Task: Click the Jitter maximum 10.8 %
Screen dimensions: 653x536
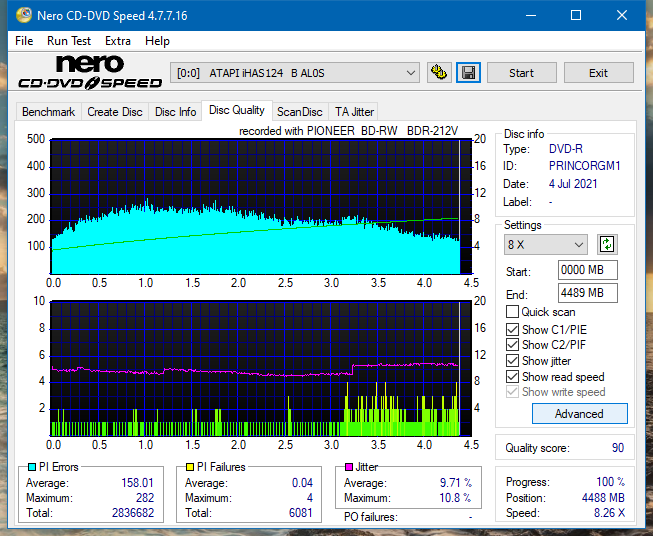Action: [x=455, y=498]
